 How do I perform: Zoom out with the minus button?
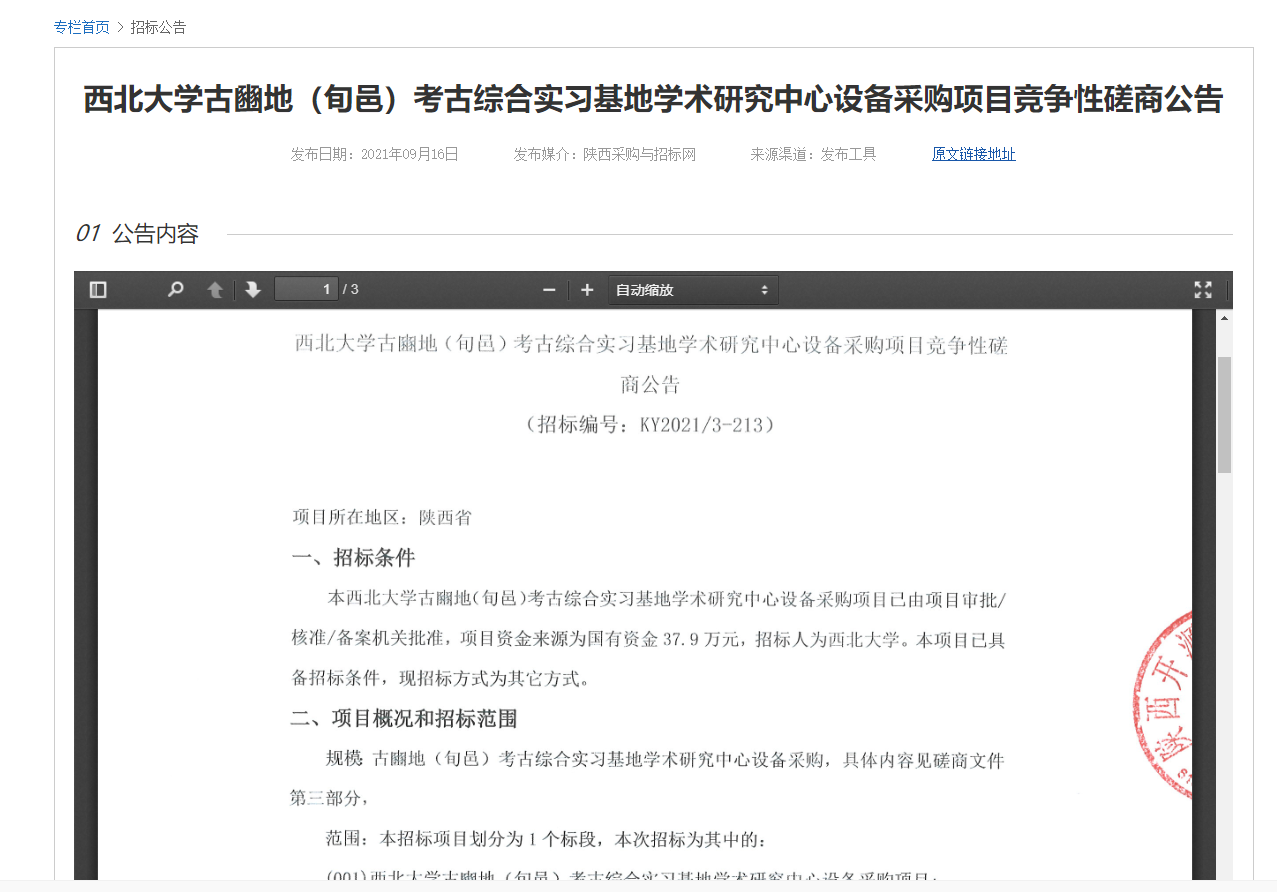[x=549, y=290]
